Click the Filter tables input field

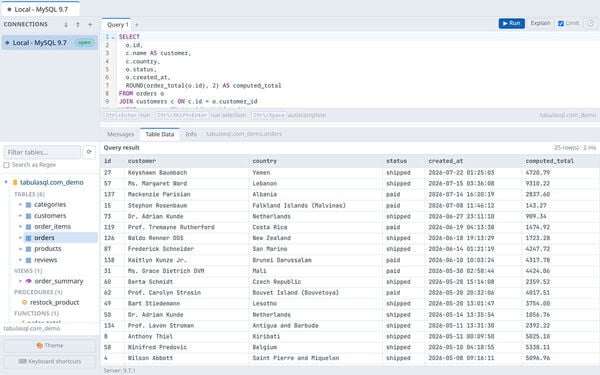click(42, 152)
